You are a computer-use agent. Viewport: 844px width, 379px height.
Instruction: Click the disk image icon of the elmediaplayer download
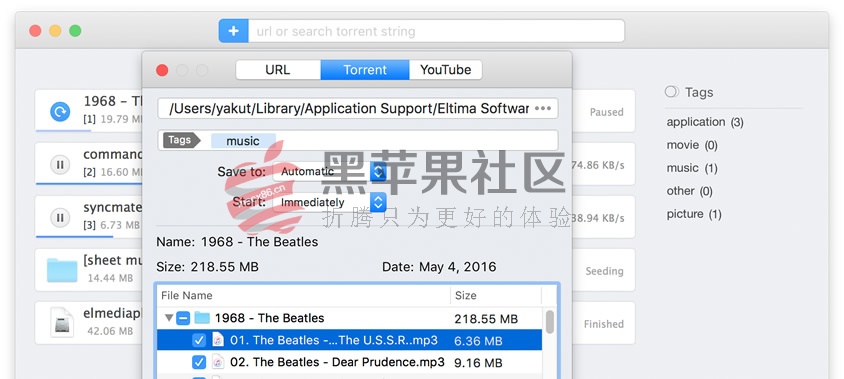click(62, 322)
